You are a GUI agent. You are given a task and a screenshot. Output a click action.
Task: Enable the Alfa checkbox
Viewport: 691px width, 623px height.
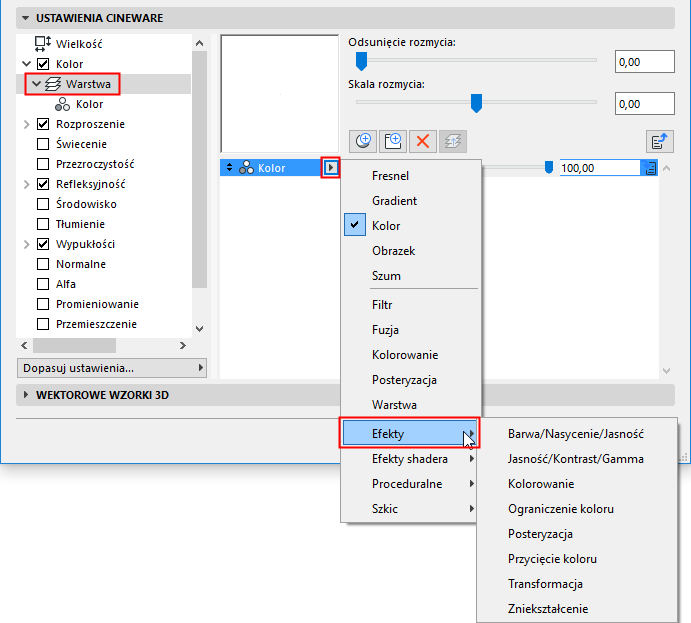(43, 284)
